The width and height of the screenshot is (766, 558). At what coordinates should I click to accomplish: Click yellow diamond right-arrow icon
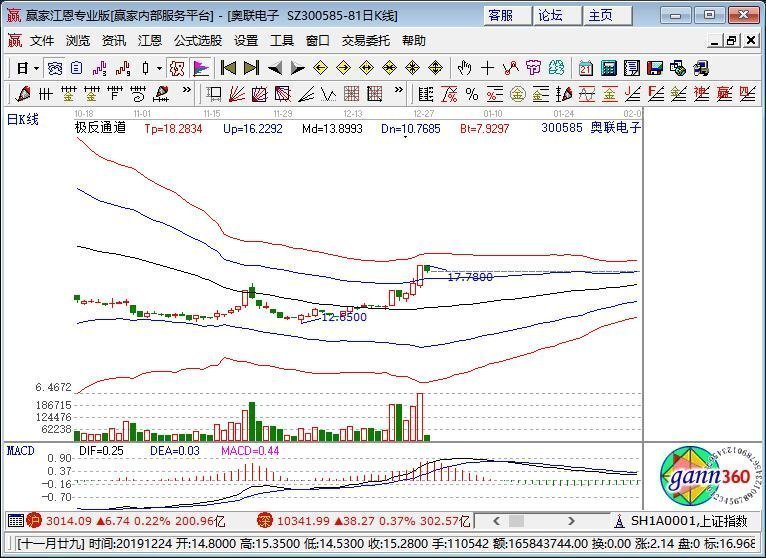(x=343, y=68)
